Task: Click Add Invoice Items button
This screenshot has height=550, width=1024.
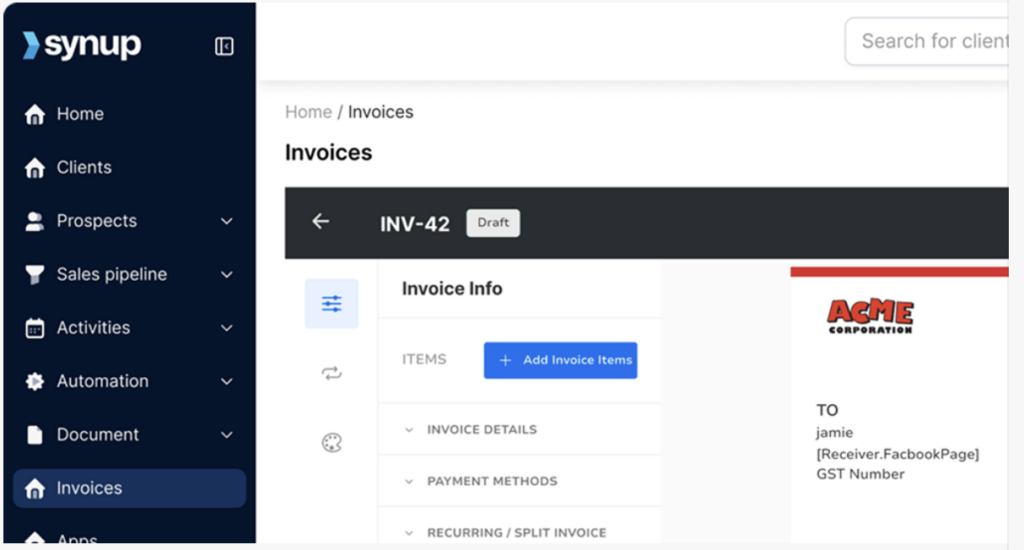Action: [x=560, y=360]
